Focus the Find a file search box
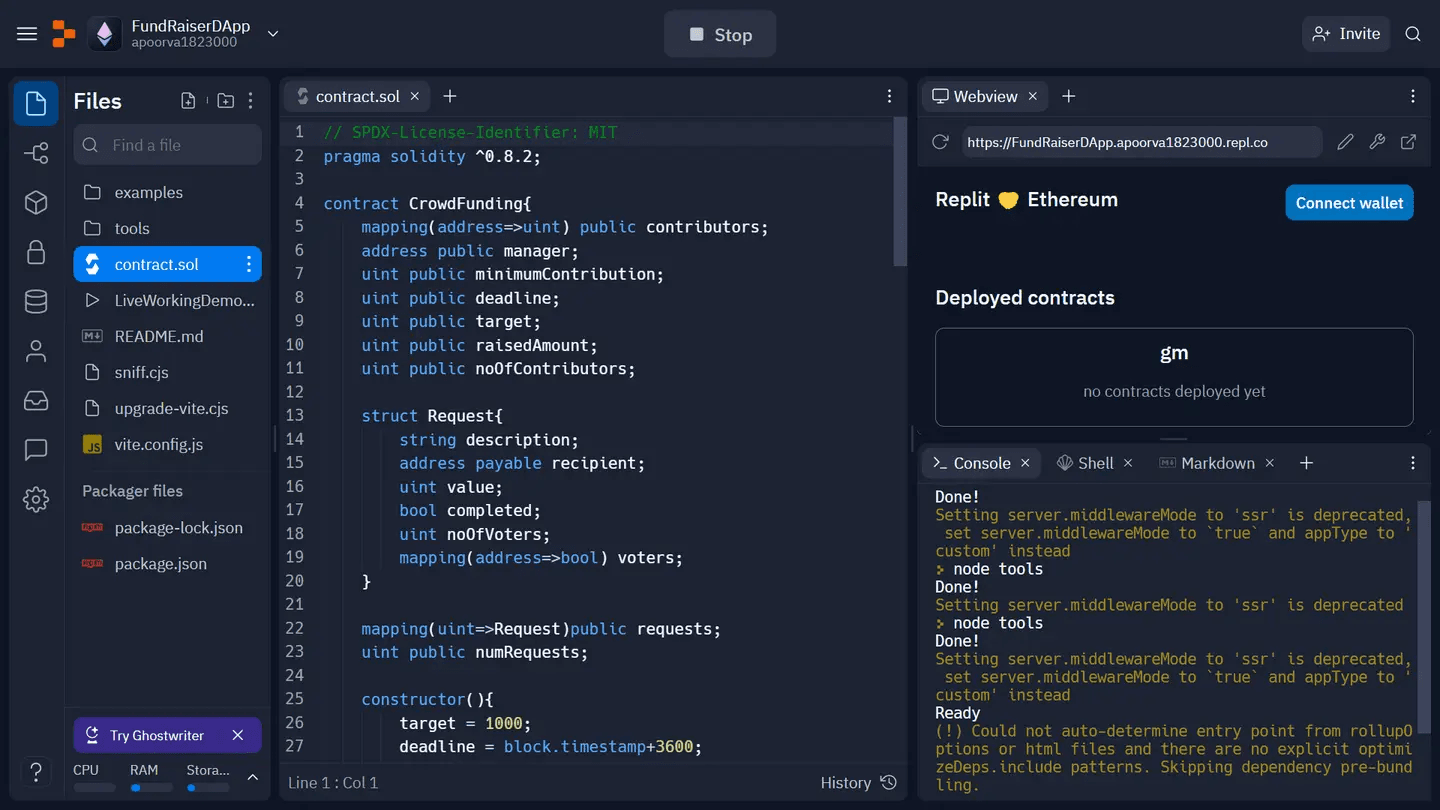The height and width of the screenshot is (810, 1440). (x=167, y=145)
